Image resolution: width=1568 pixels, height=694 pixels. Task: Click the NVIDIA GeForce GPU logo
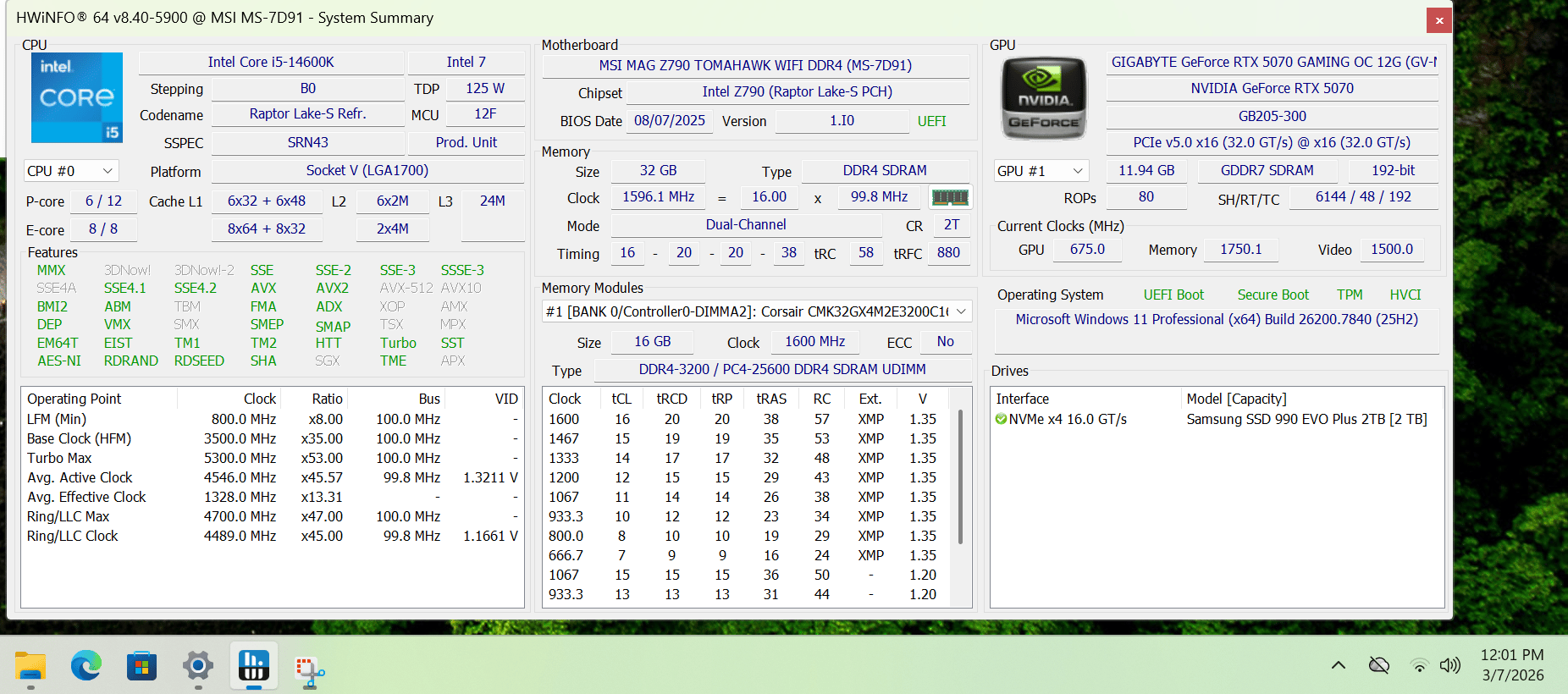click(1043, 98)
